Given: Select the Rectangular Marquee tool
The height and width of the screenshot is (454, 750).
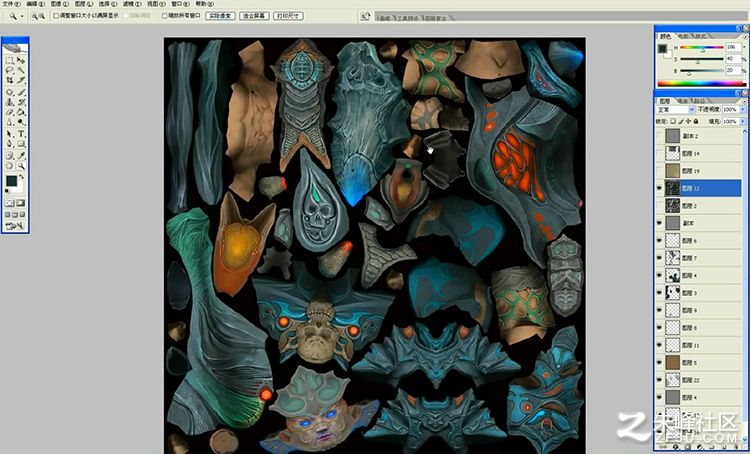Looking at the screenshot, I should 10,60.
